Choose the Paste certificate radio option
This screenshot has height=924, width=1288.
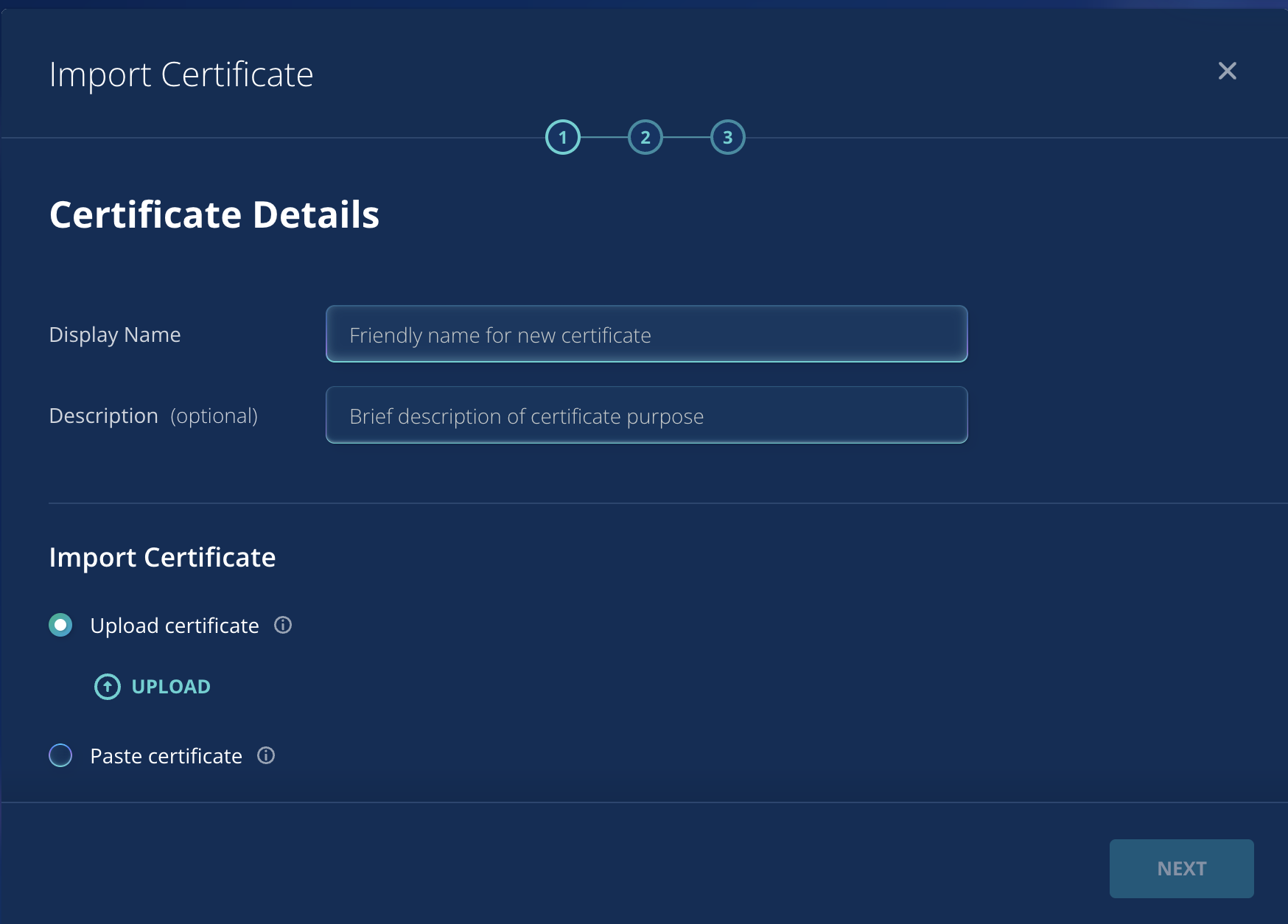(x=60, y=755)
